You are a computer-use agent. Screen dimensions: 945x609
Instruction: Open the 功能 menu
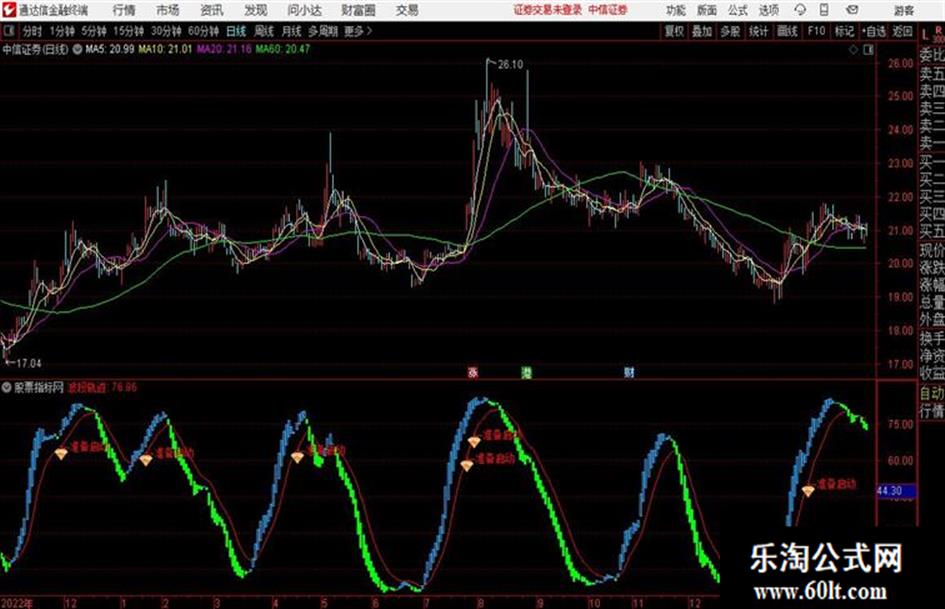tap(676, 10)
